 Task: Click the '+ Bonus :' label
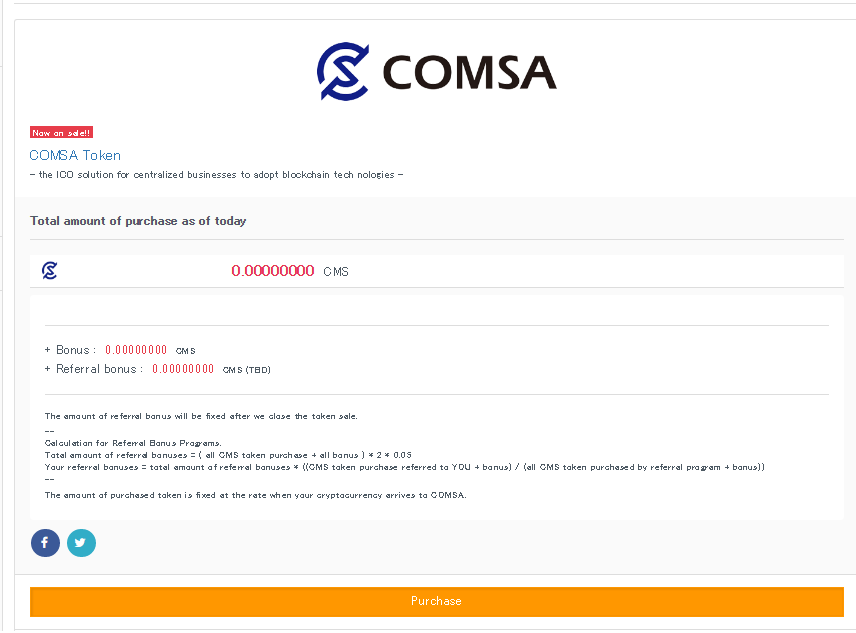coord(70,350)
